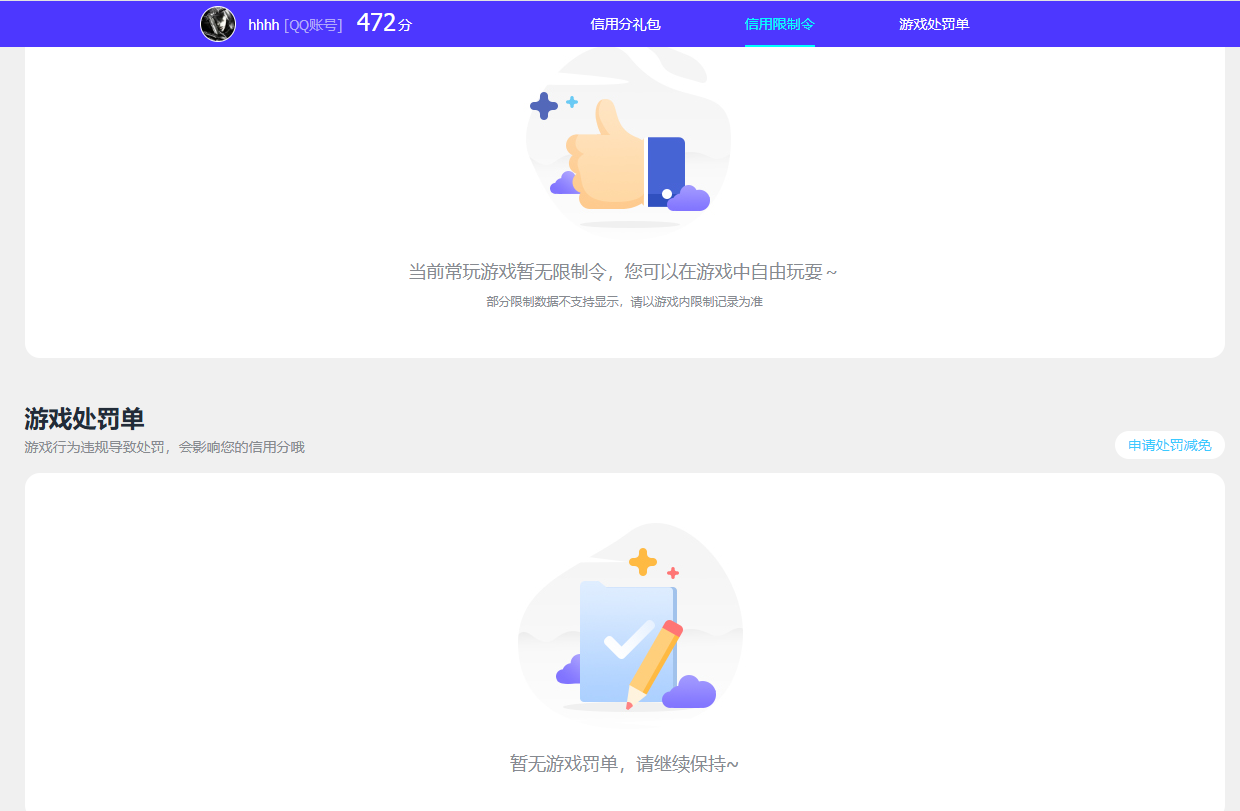The width and height of the screenshot is (1240, 811).
Task: Go to the 游戏处罚单 tab
Action: coord(934,24)
